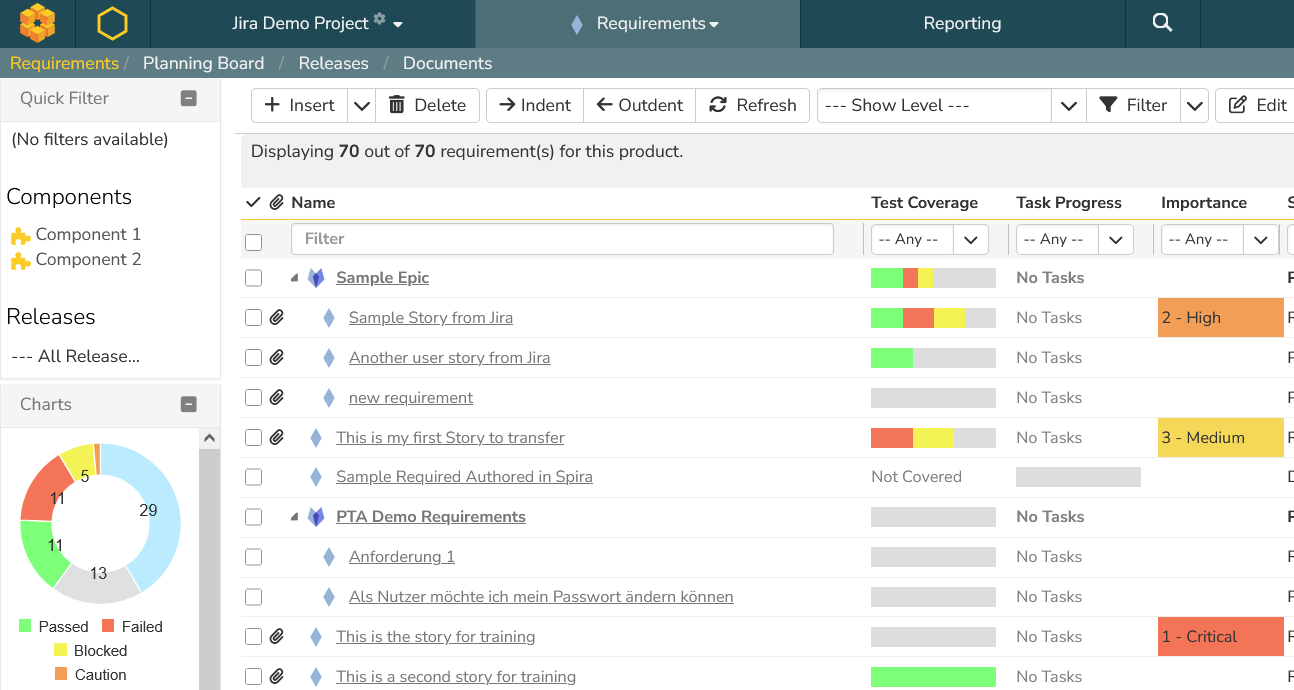
Task: Click the paperclip icon beside Sample Story from Jira
Action: point(277,318)
